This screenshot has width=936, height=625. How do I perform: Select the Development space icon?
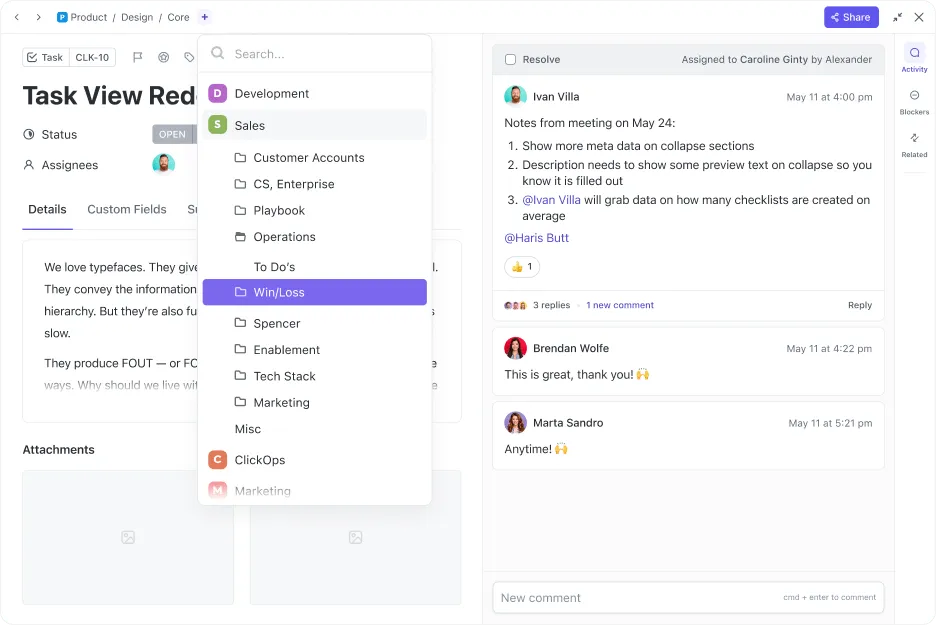pyautogui.click(x=217, y=93)
